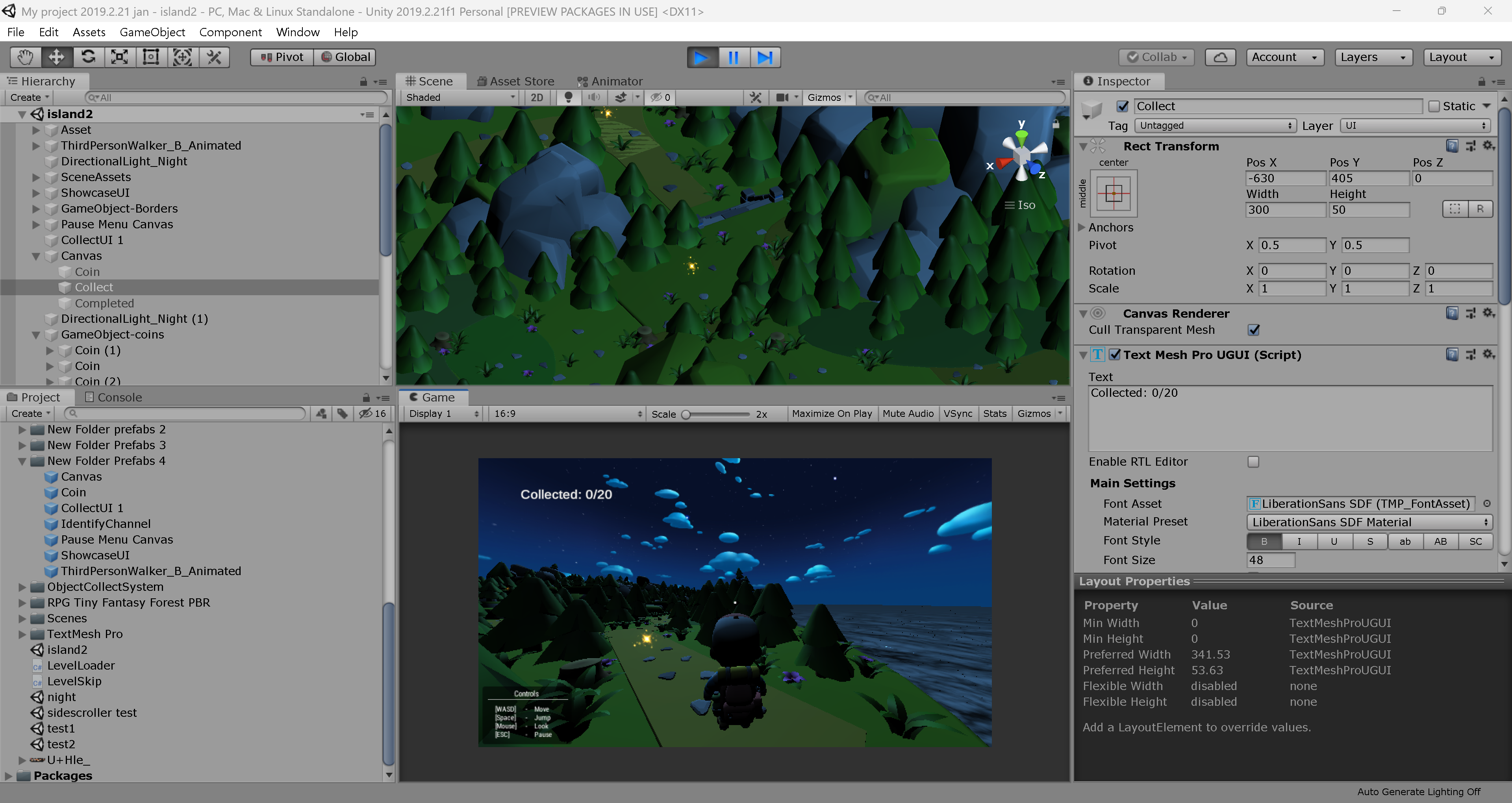
Task: Toggle the Collect object active checkbox
Action: (x=1122, y=106)
